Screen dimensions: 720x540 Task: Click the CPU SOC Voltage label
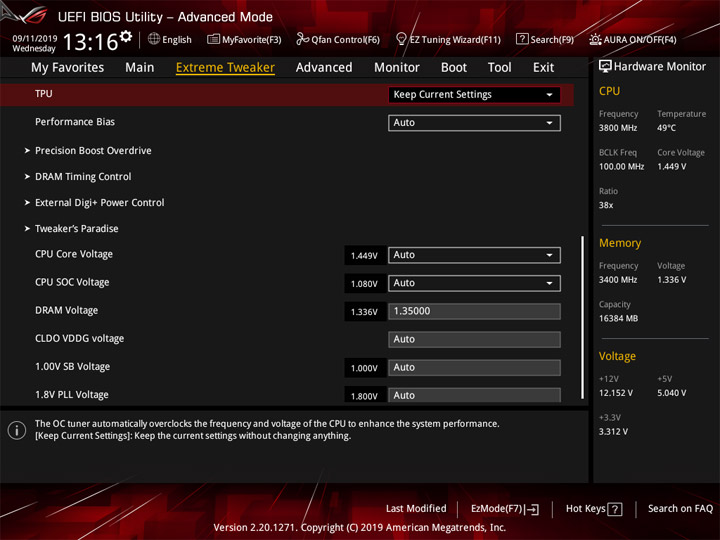click(72, 282)
